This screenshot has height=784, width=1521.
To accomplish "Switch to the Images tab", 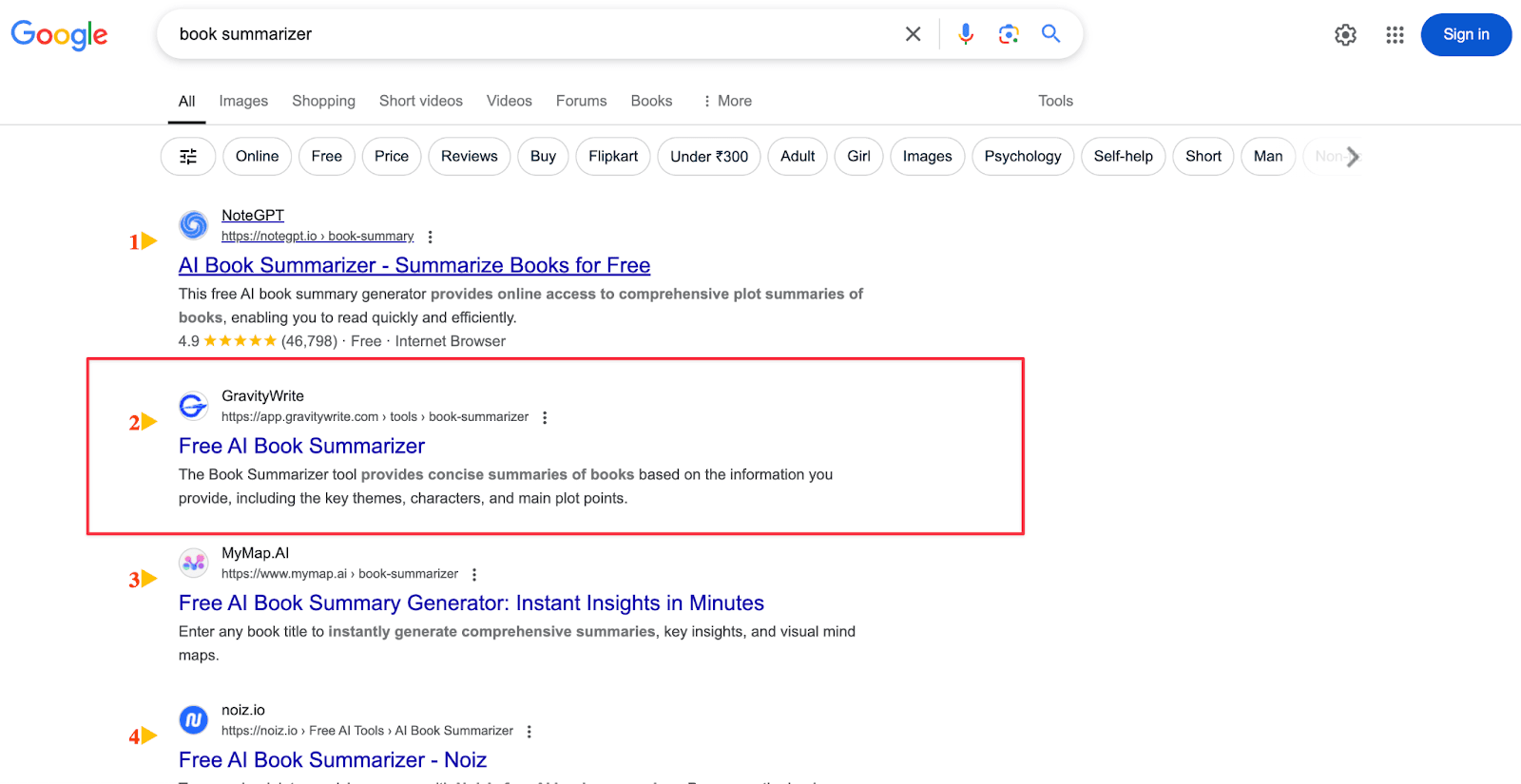I will pos(243,101).
